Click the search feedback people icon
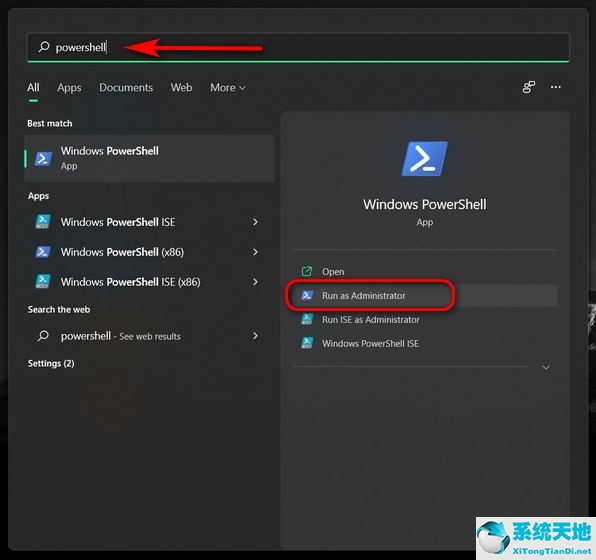The width and height of the screenshot is (596, 560). 528,87
